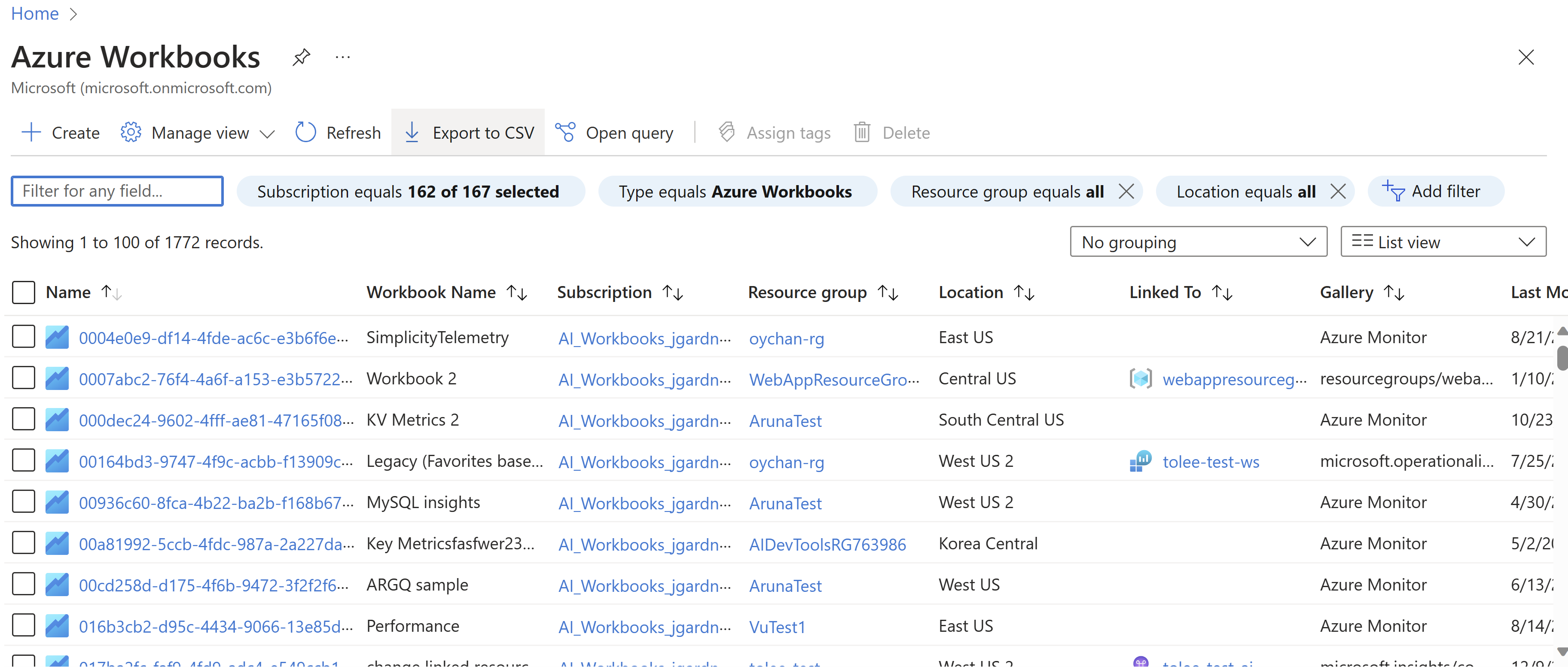The width and height of the screenshot is (1568, 667).
Task: Sort by Location column arrows
Action: tap(1025, 293)
